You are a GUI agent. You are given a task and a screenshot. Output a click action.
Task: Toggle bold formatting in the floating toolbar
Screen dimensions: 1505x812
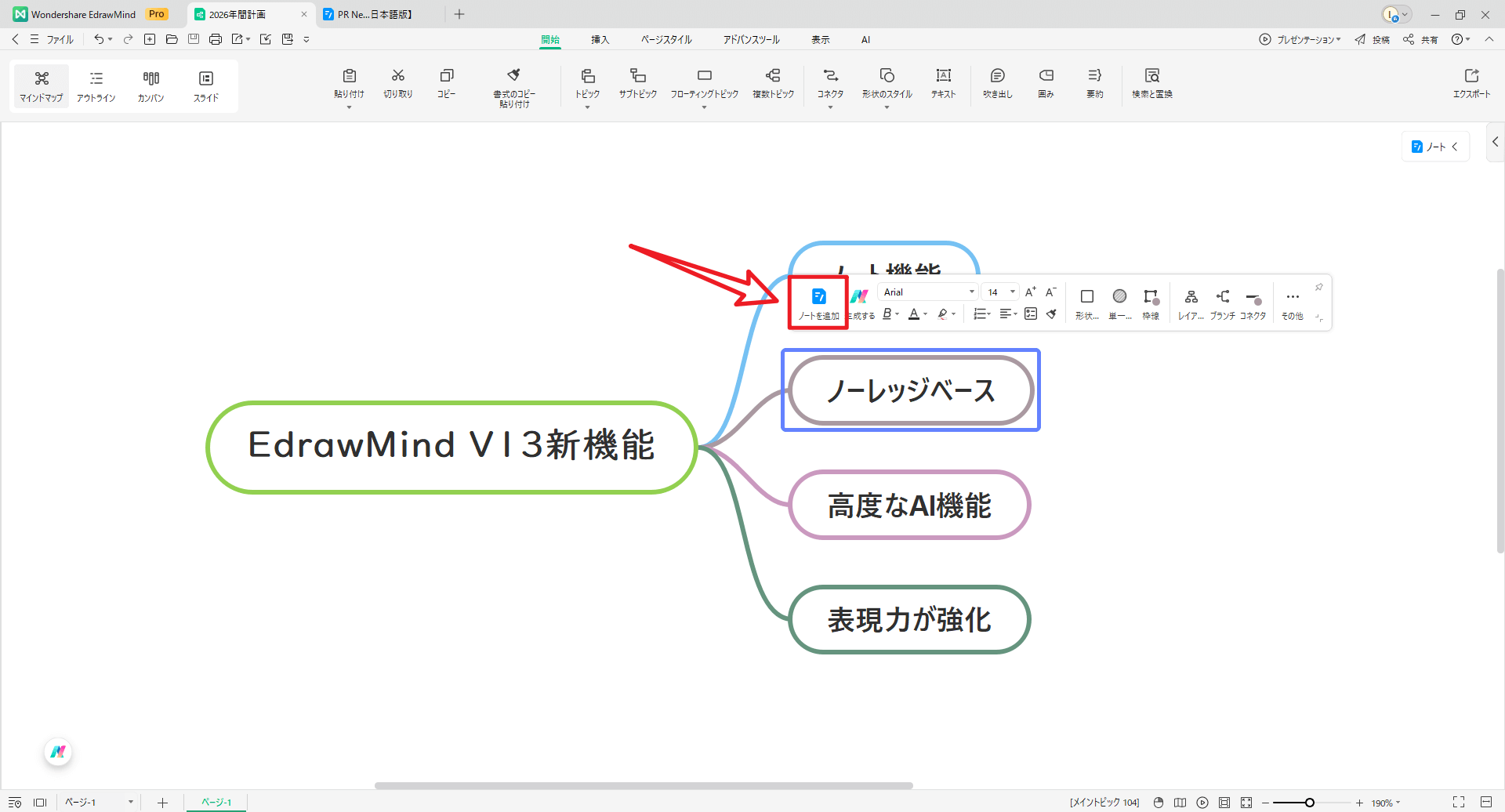[x=887, y=314]
